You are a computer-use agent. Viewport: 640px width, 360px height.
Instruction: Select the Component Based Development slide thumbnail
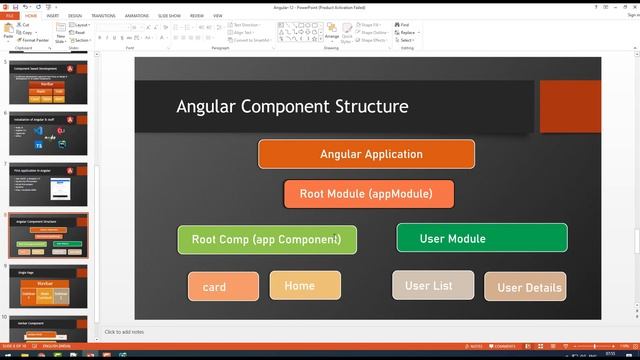[x=48, y=82]
